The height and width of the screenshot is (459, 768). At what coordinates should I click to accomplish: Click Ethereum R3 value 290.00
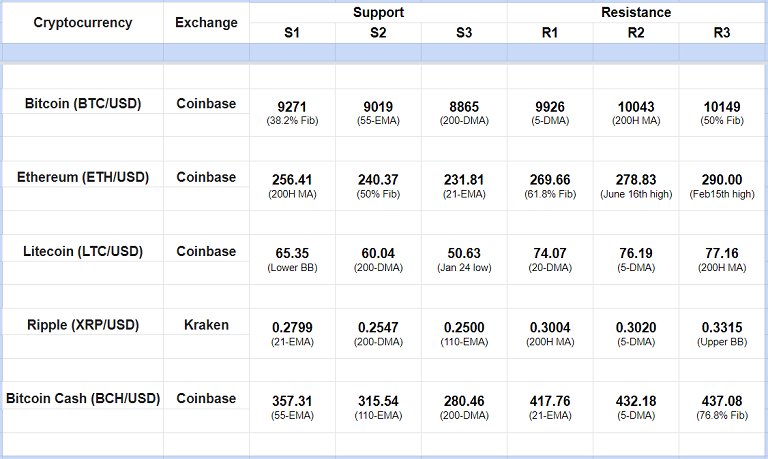pyautogui.click(x=722, y=179)
